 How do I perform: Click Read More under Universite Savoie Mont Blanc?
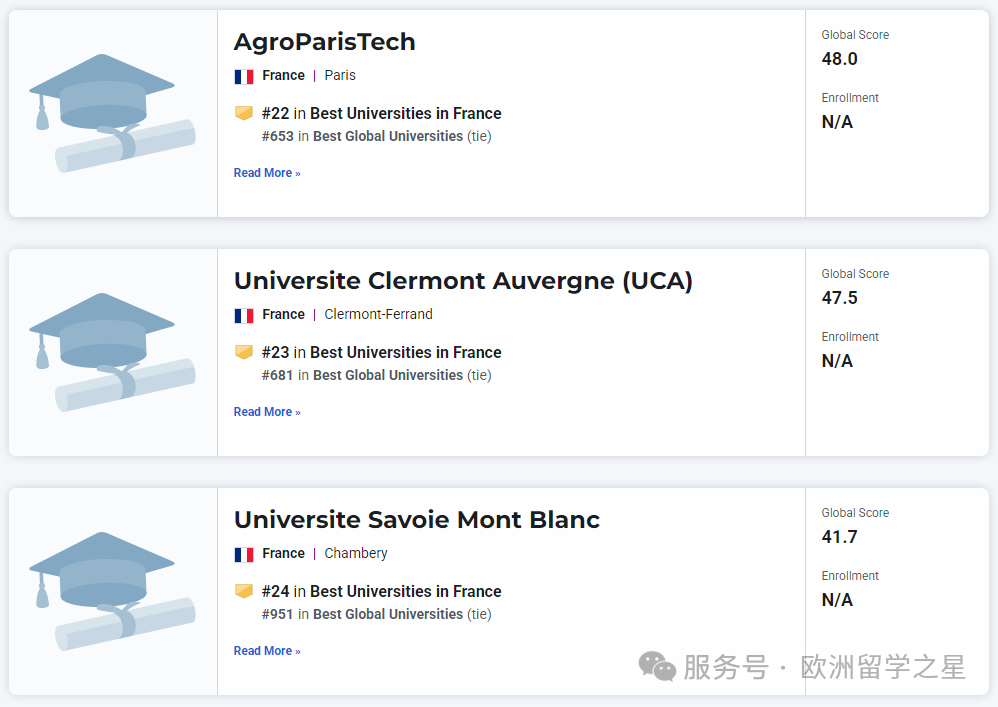267,651
